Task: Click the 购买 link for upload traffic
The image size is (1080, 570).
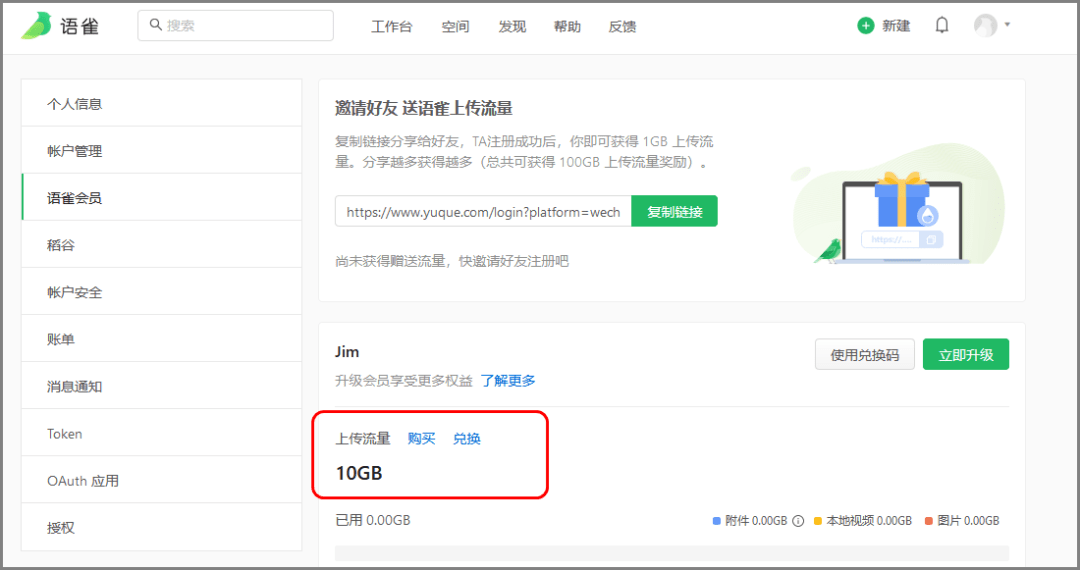Action: pyautogui.click(x=421, y=439)
